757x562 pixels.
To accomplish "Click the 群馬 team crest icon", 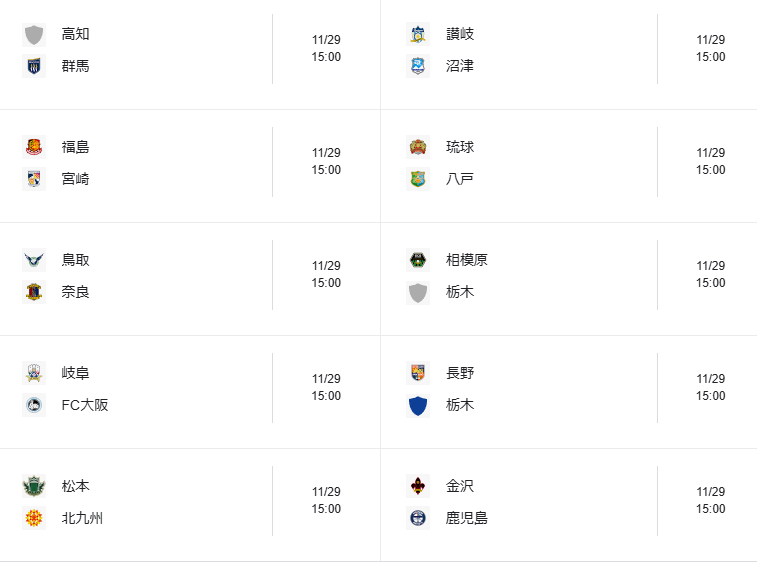I will pyautogui.click(x=34, y=67).
